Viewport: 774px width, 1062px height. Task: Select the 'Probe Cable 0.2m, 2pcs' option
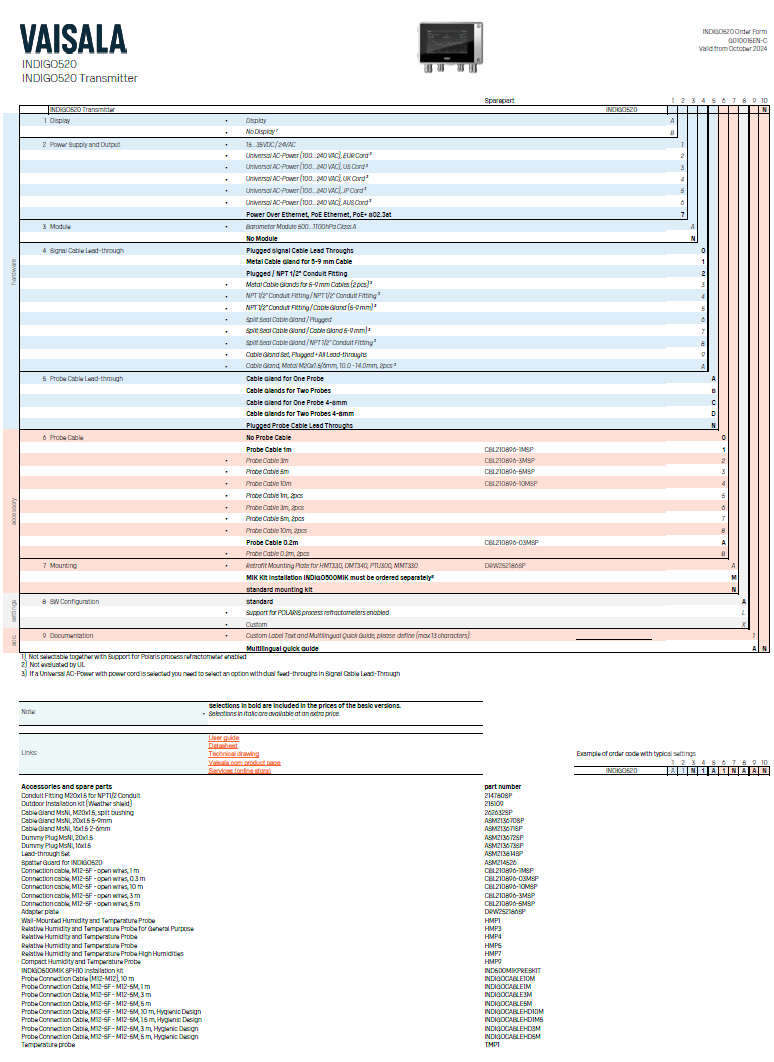click(x=278, y=554)
